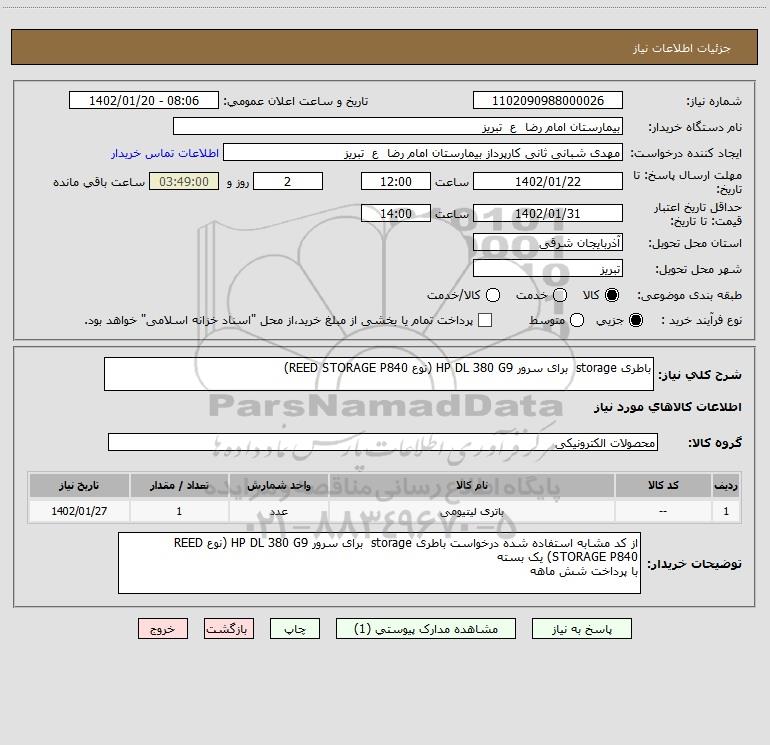Click the remaining days field showing 2

tap(288, 181)
